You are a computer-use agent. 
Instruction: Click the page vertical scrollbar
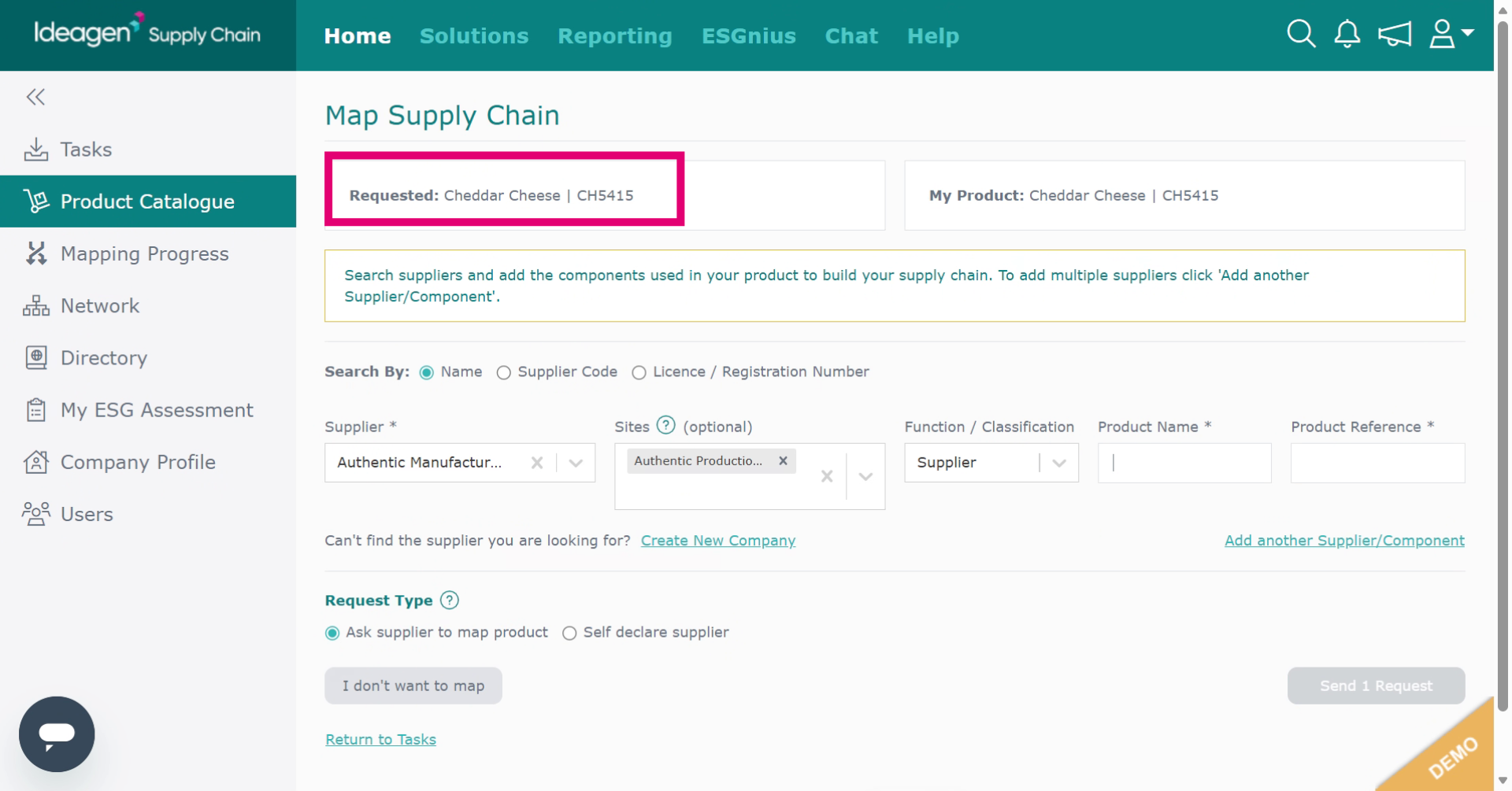[1503, 366]
